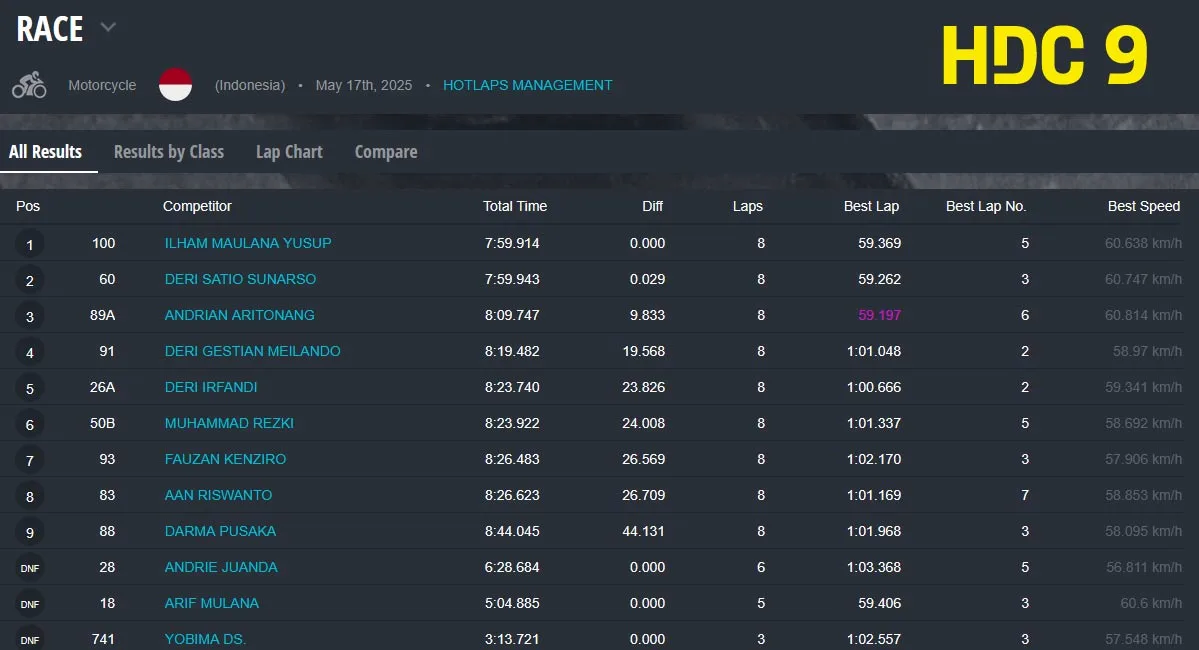This screenshot has height=650, width=1199.
Task: Open competitor DERI IRFANDI
Action: pos(211,387)
